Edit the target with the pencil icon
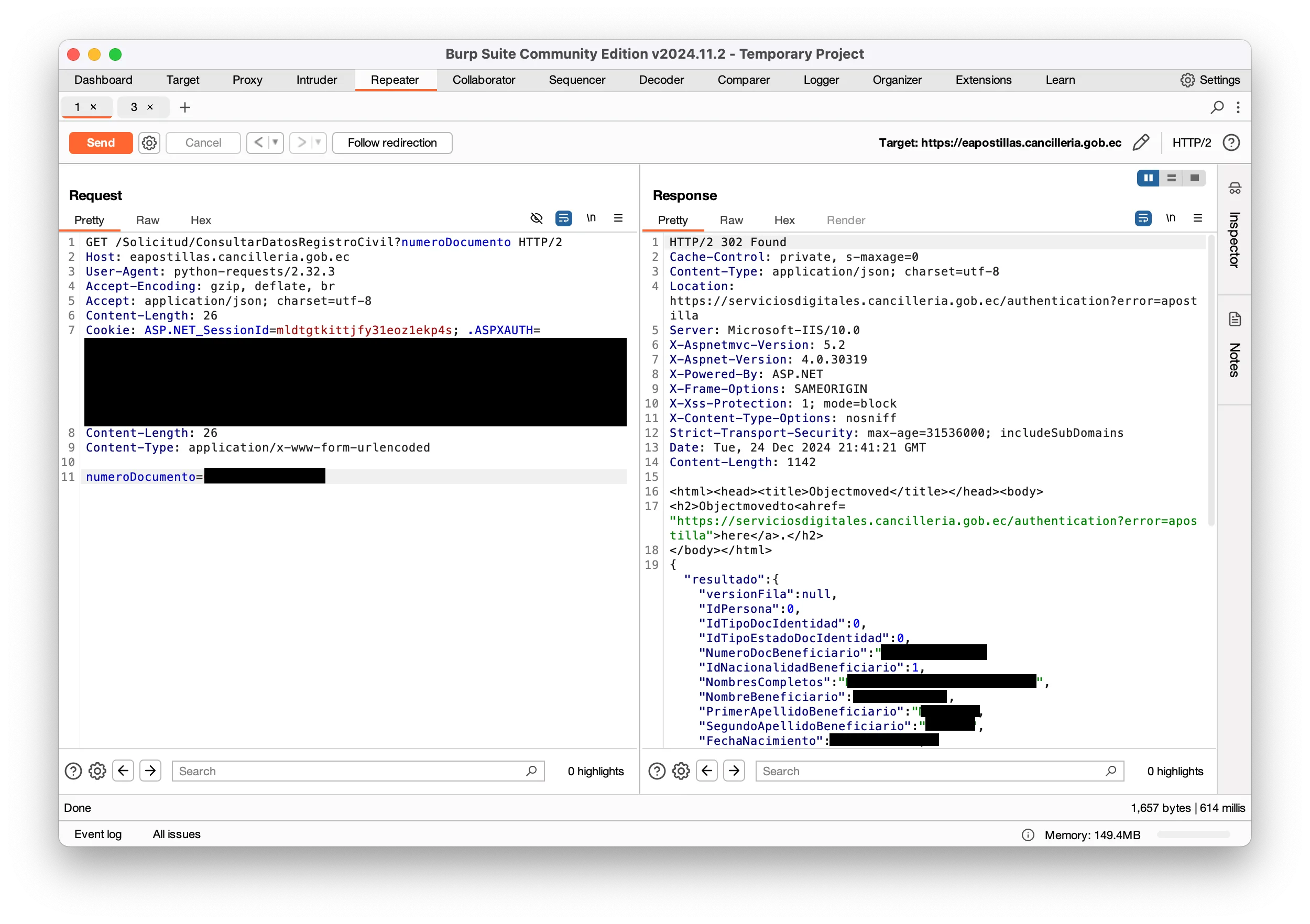Screen dimensions: 1310x924 tap(1141, 142)
